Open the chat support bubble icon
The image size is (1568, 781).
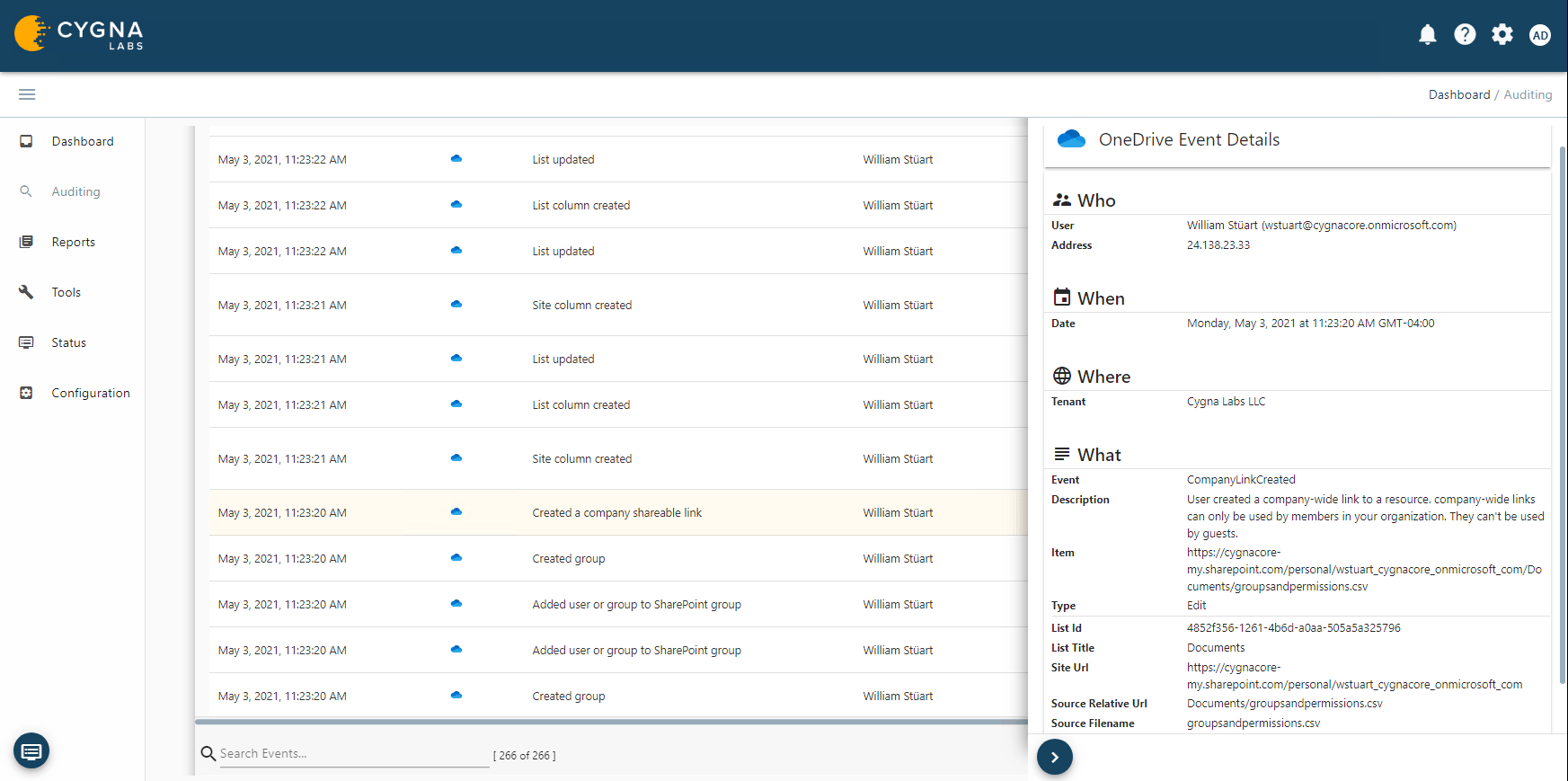[x=31, y=750]
